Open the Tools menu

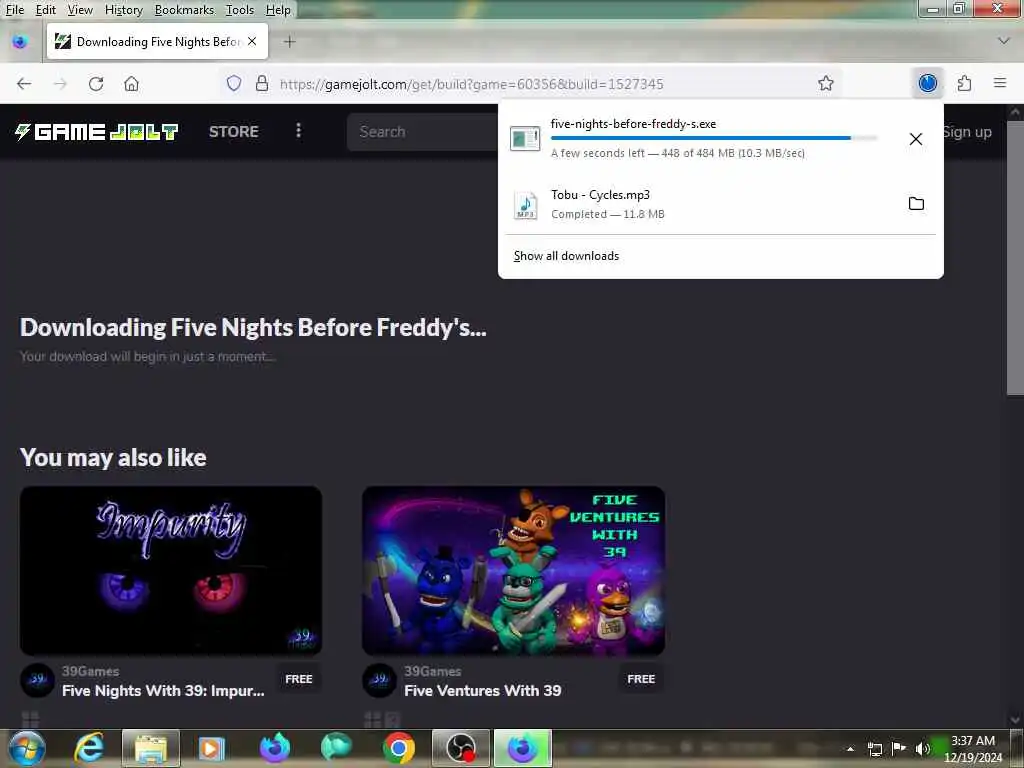click(x=240, y=10)
